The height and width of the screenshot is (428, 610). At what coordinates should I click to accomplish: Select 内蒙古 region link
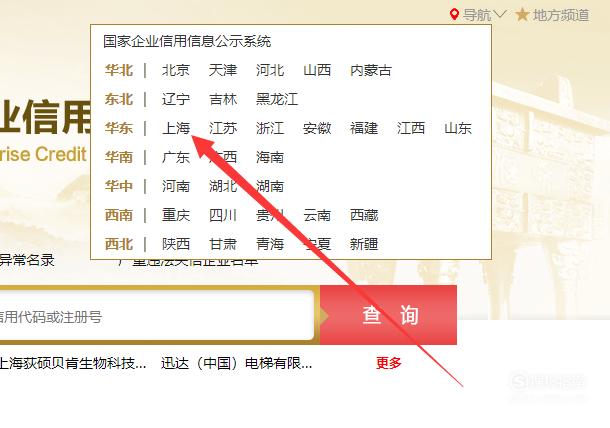click(x=371, y=70)
